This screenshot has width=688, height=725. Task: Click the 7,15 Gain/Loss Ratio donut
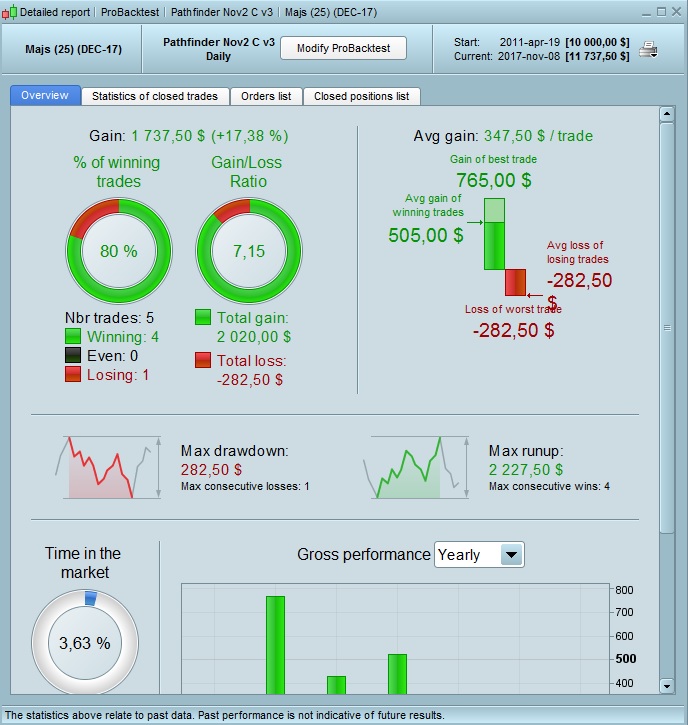pos(249,251)
